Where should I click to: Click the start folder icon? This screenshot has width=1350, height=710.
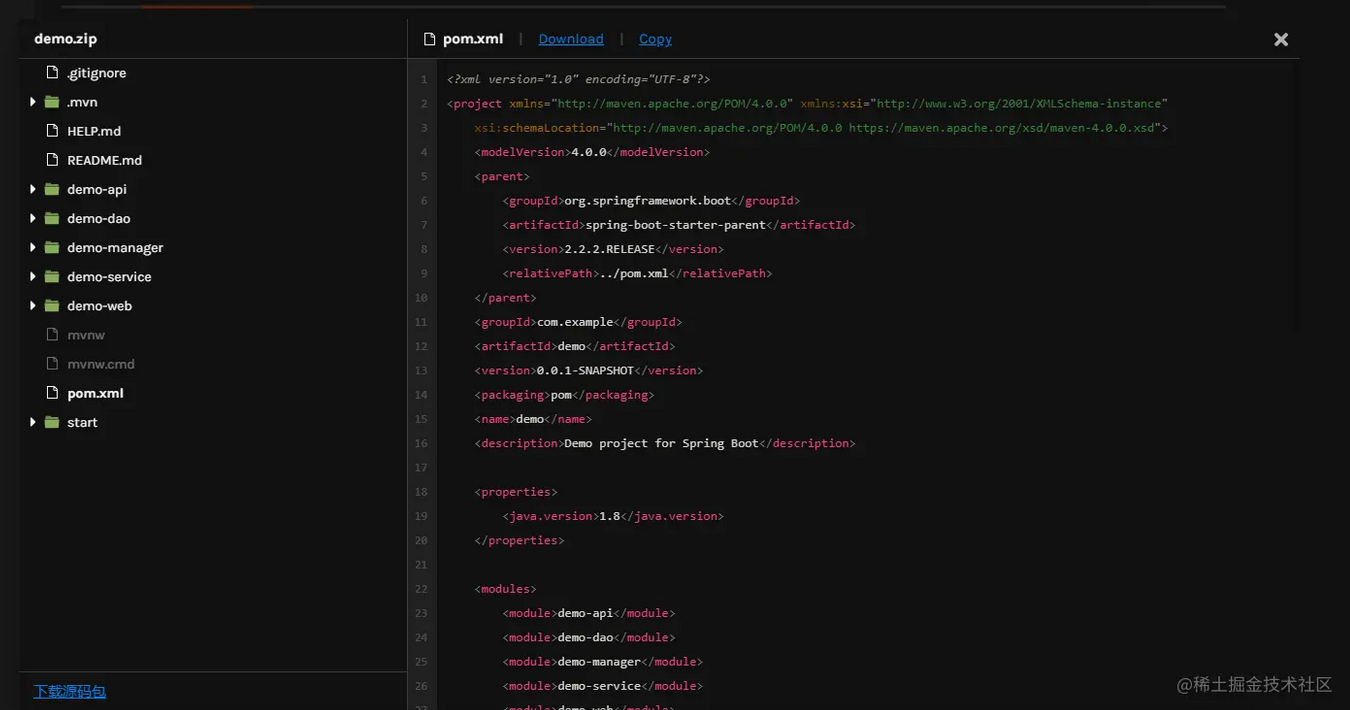(x=52, y=422)
